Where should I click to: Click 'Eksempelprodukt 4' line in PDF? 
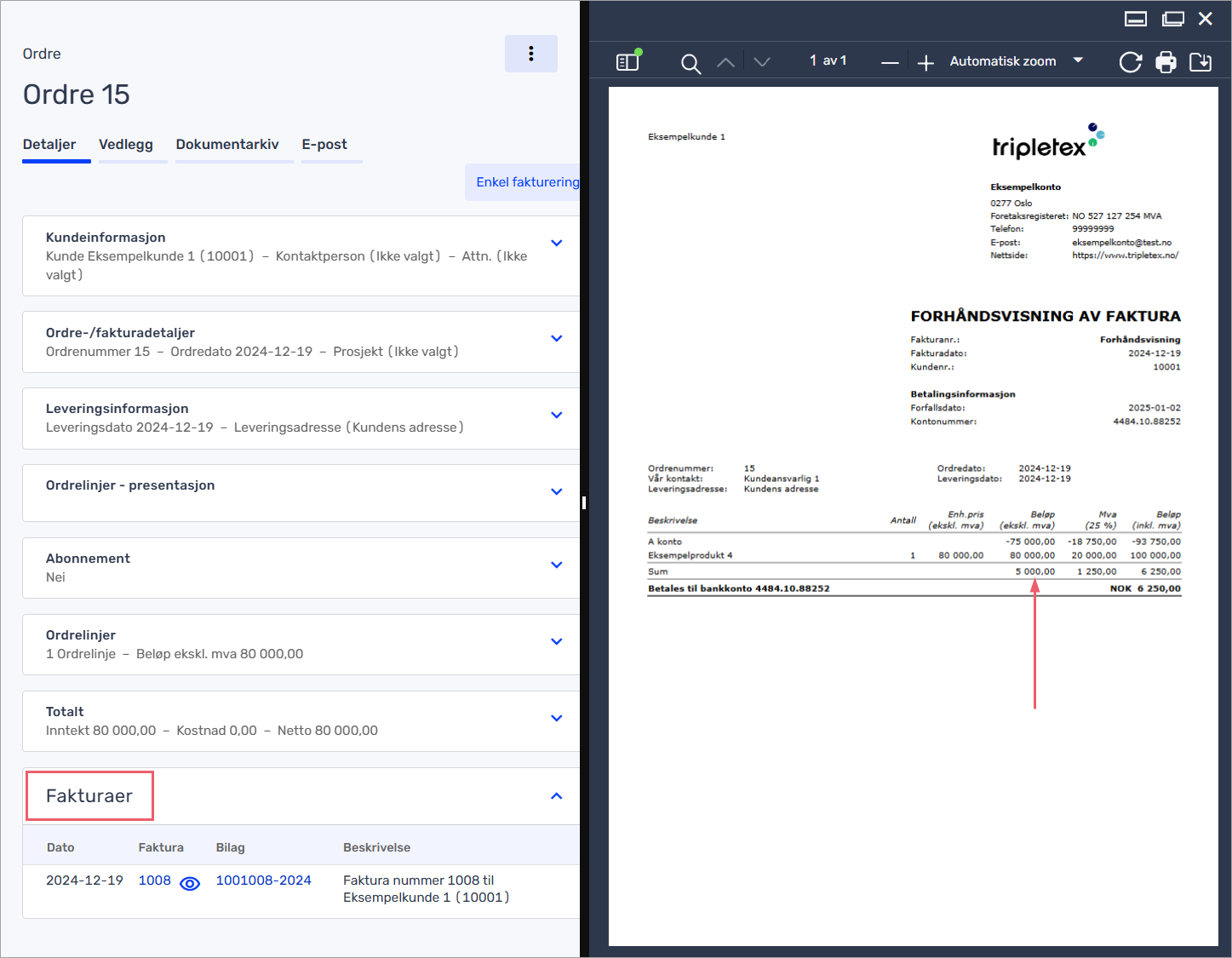690,555
